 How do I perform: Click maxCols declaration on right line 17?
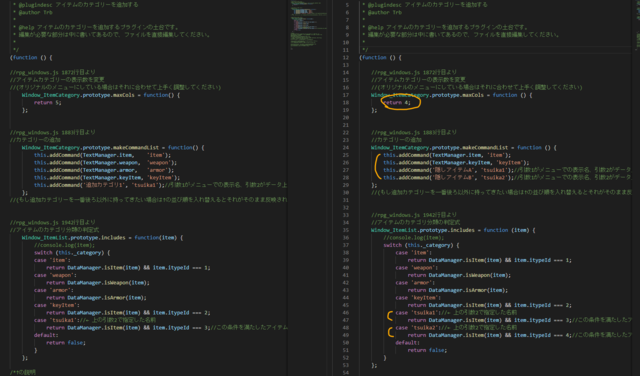[451, 95]
